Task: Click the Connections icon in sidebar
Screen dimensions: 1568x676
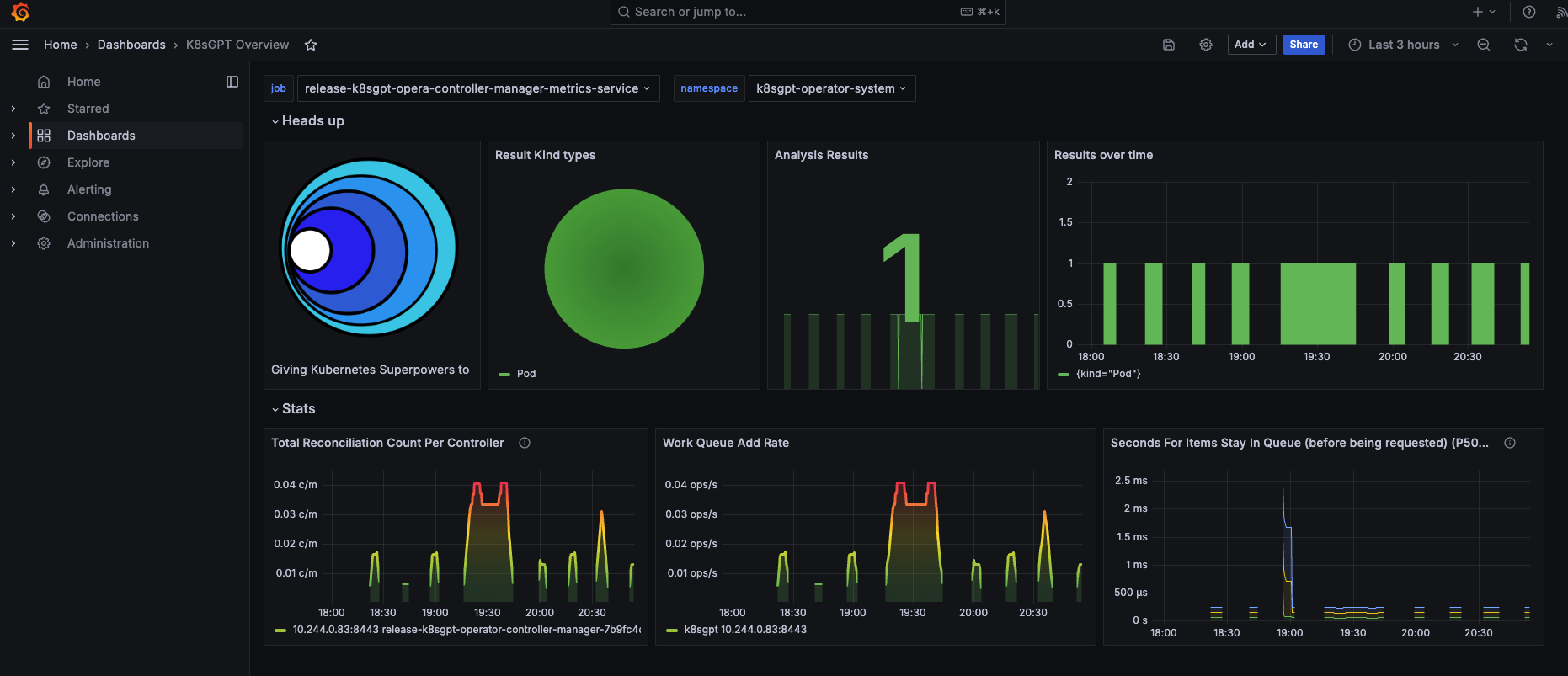Action: coord(44,216)
